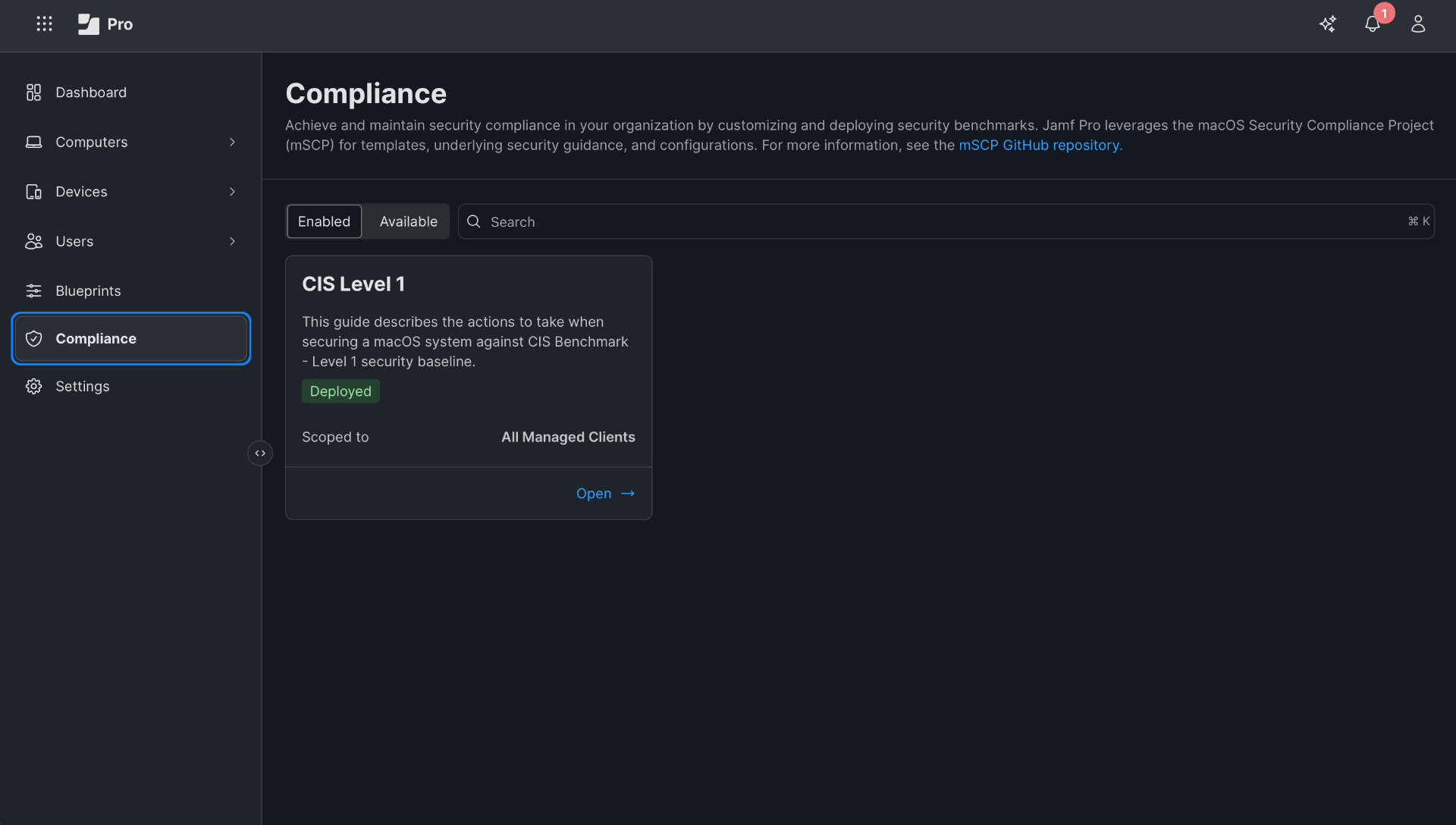Viewport: 1456px width, 825px height.
Task: Click the Blueprints sliders icon
Action: click(x=33, y=291)
